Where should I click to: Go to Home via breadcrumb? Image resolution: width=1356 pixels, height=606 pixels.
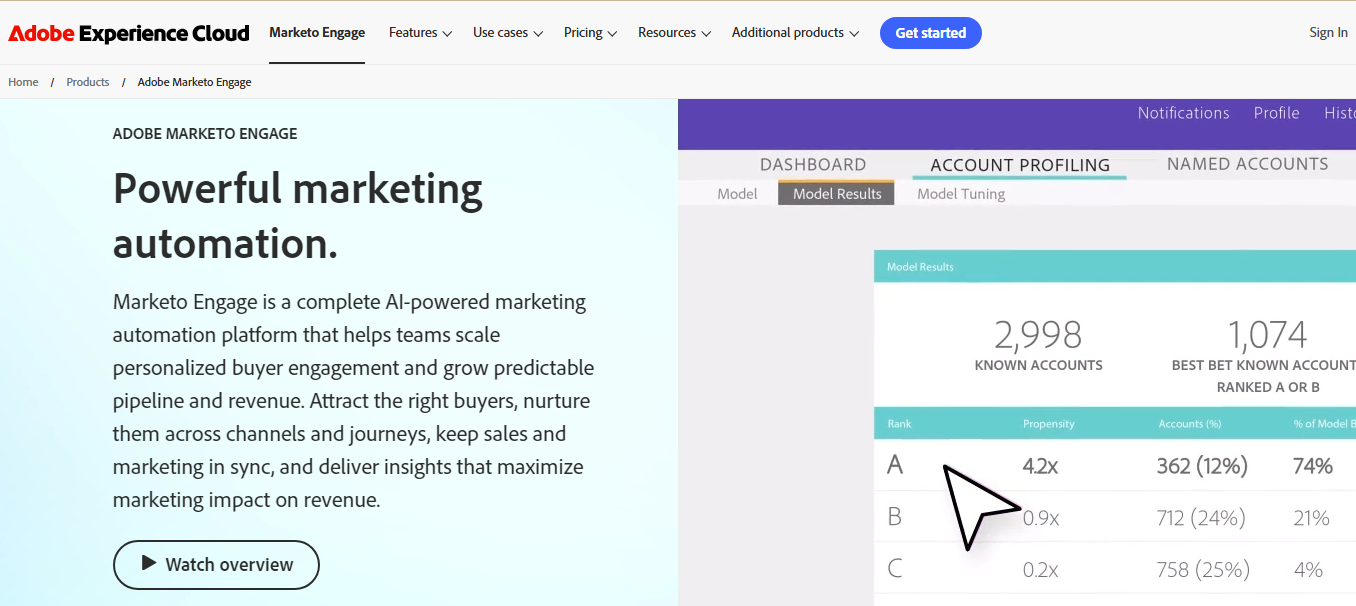(x=23, y=82)
